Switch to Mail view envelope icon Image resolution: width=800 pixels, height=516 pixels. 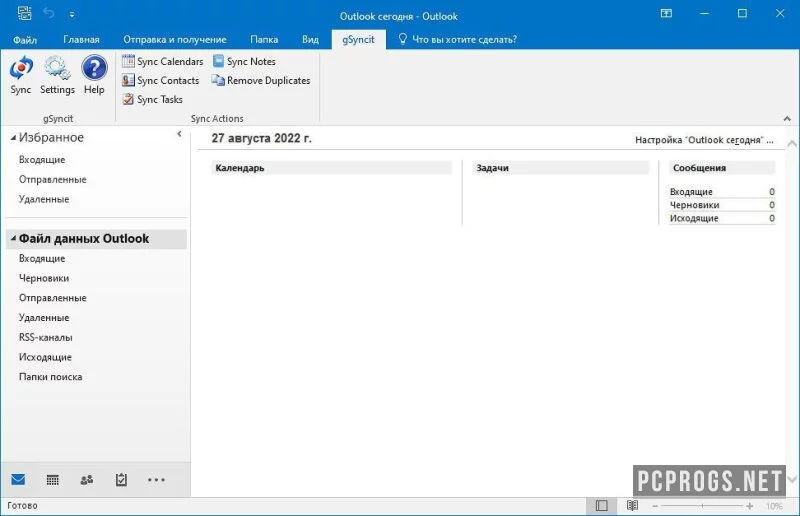click(18, 480)
